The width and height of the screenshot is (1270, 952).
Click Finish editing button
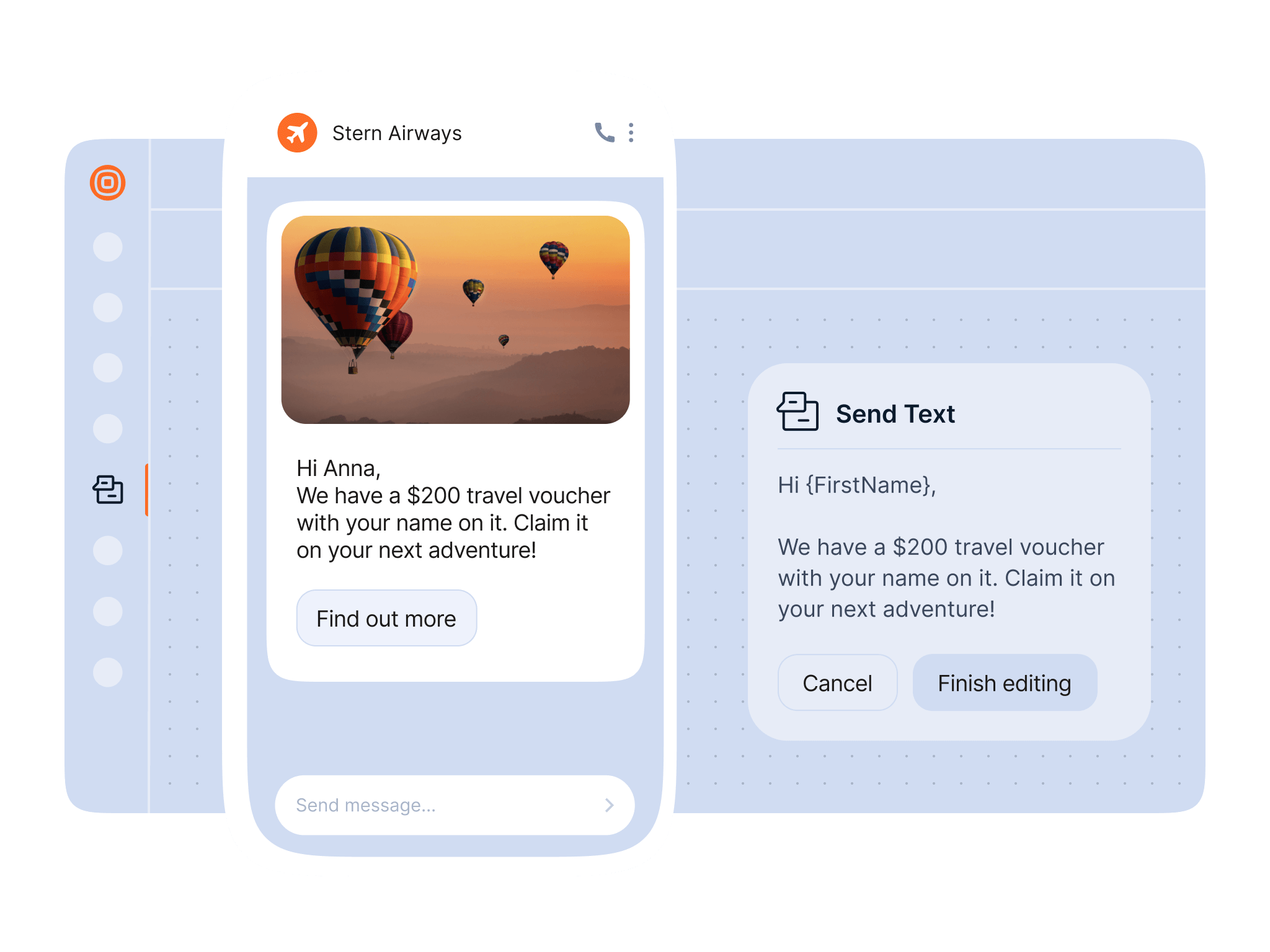1005,683
